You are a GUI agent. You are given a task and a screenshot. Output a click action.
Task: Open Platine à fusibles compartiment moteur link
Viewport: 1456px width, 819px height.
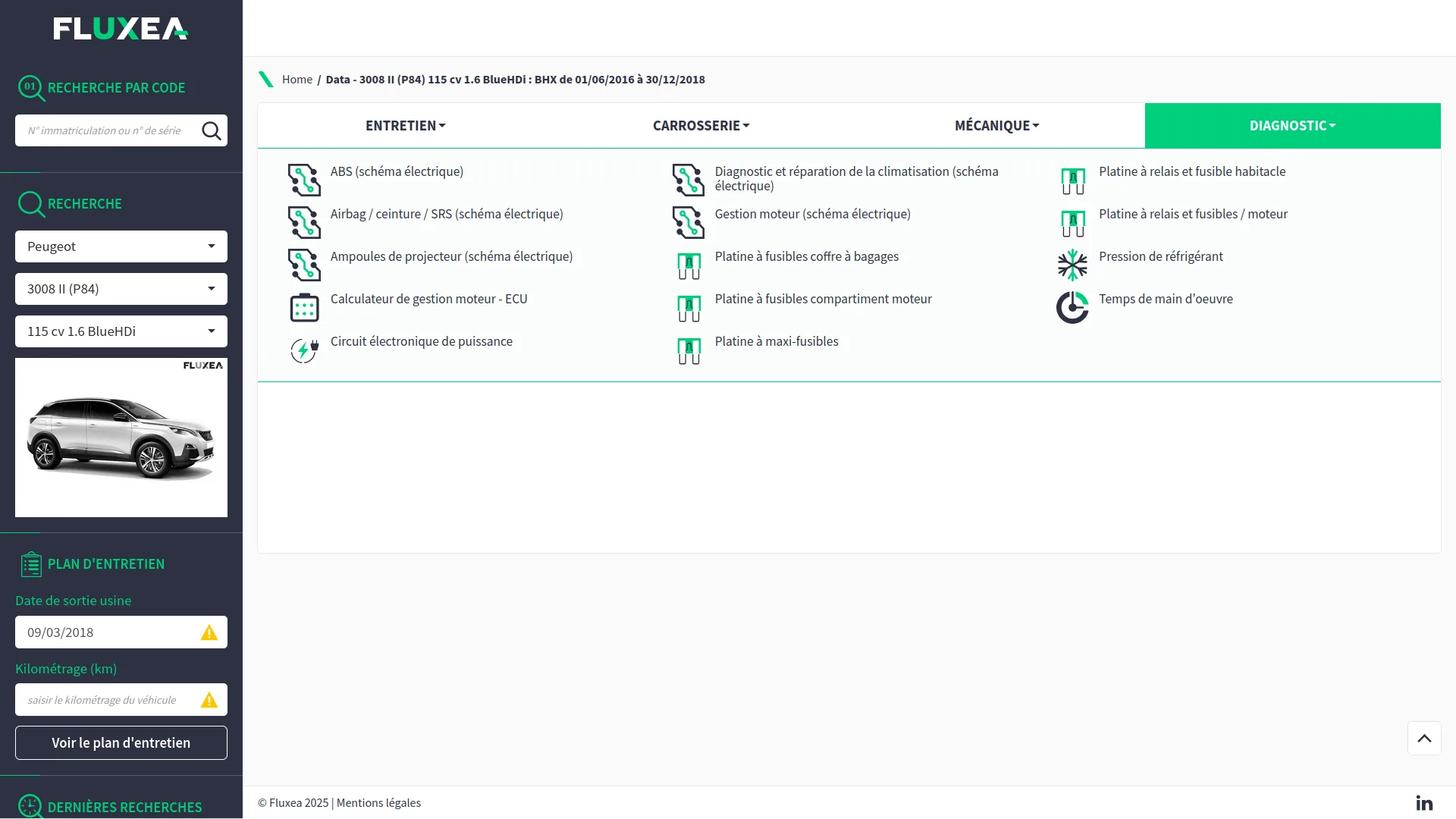823,299
